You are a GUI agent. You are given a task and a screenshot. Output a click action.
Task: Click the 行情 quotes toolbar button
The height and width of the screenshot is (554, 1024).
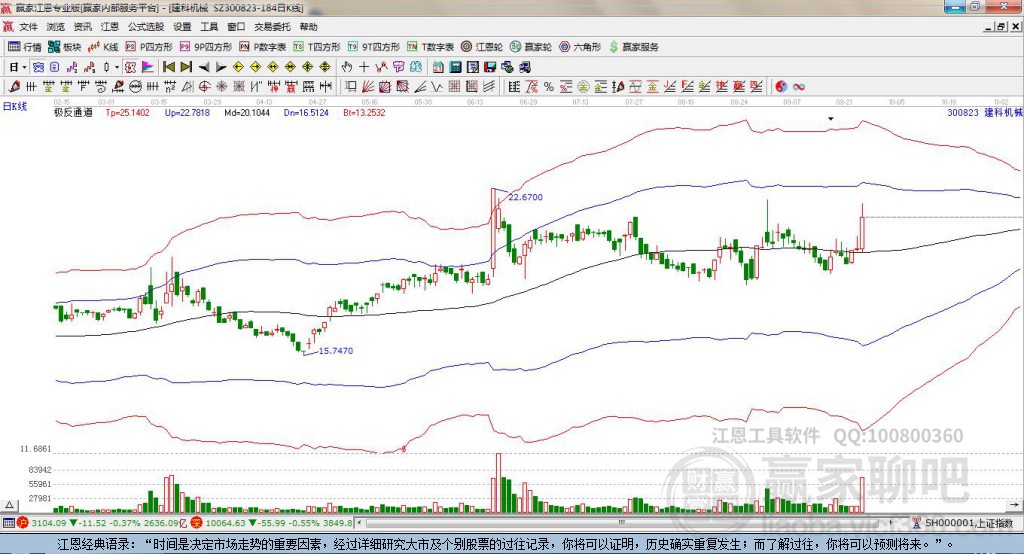24,47
